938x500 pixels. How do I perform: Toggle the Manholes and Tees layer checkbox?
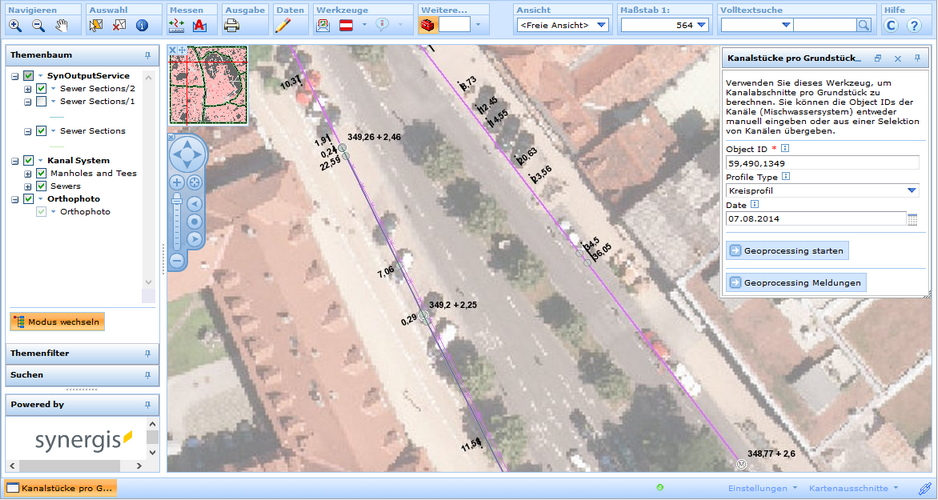[x=41, y=173]
